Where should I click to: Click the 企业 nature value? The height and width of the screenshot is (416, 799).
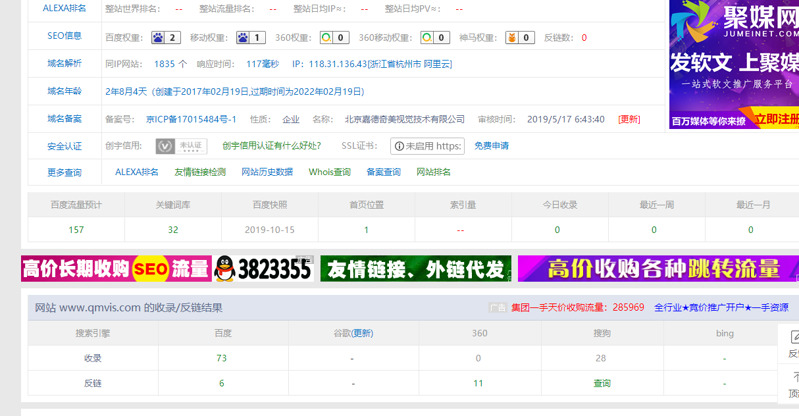291,119
